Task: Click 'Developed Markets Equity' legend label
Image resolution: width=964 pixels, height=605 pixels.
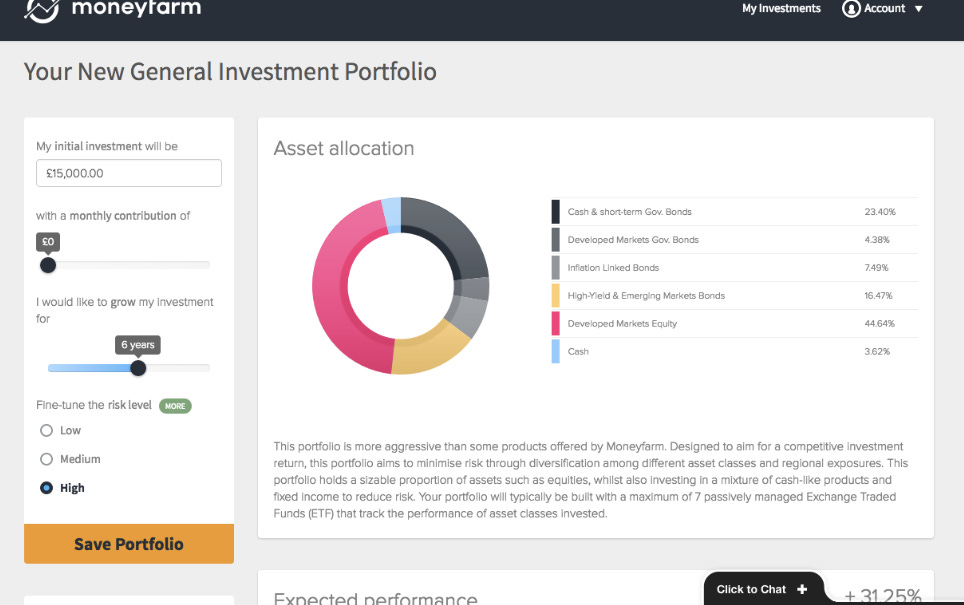Action: (x=622, y=323)
